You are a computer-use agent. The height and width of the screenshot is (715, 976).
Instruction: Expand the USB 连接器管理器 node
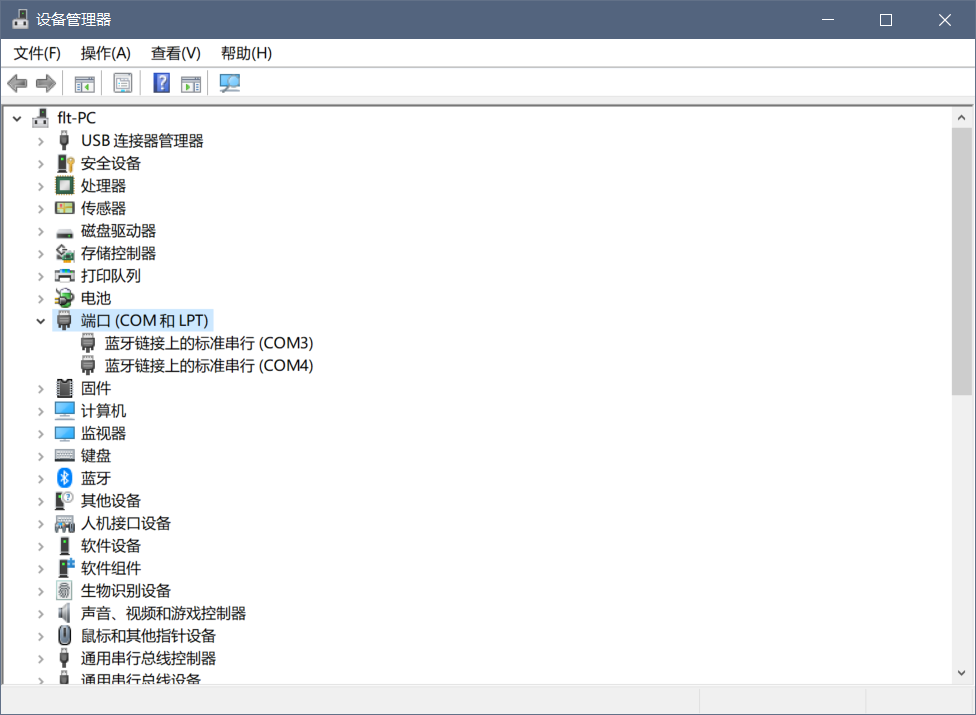point(41,141)
